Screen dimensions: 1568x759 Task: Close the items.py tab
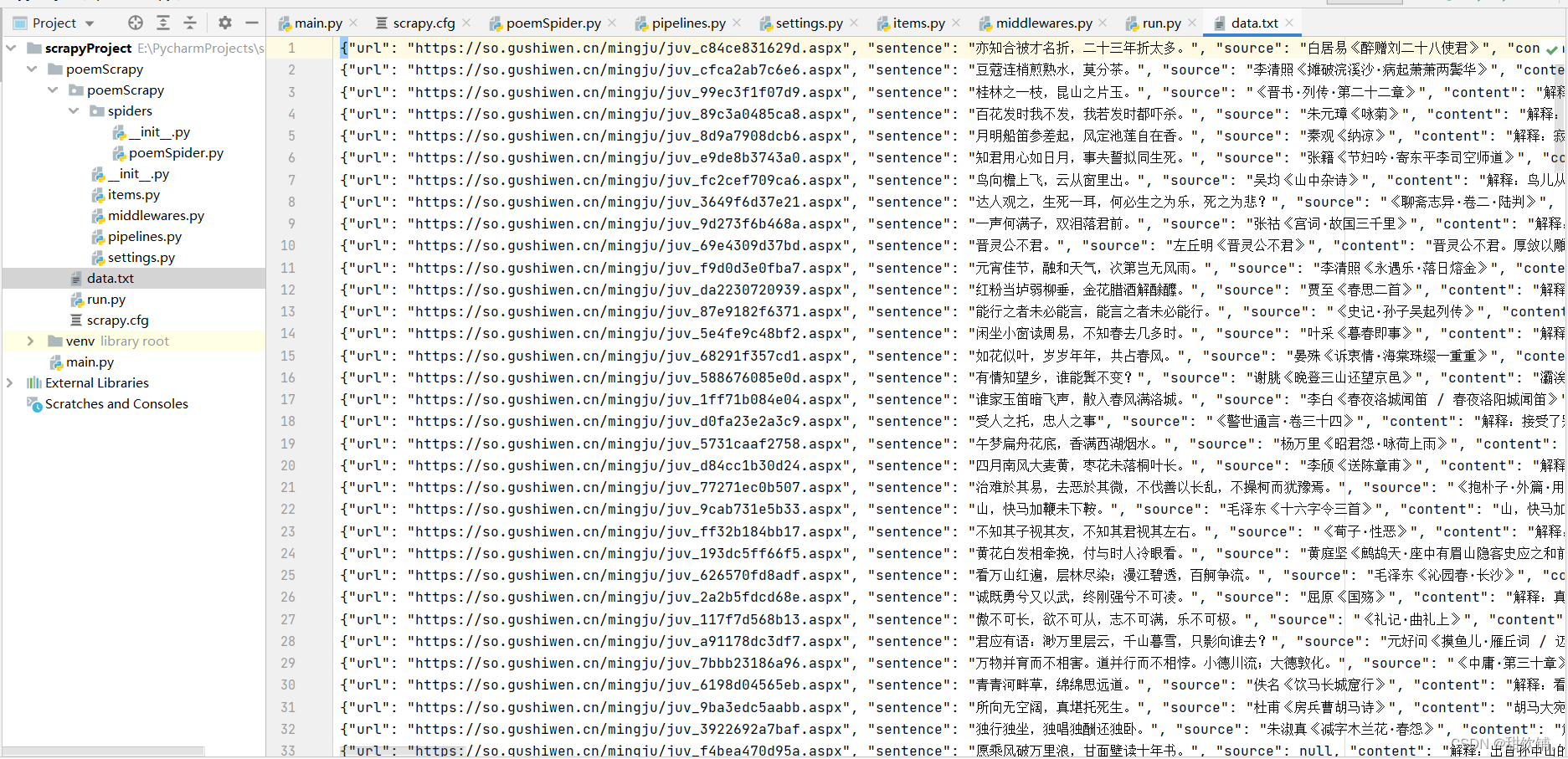tap(956, 23)
